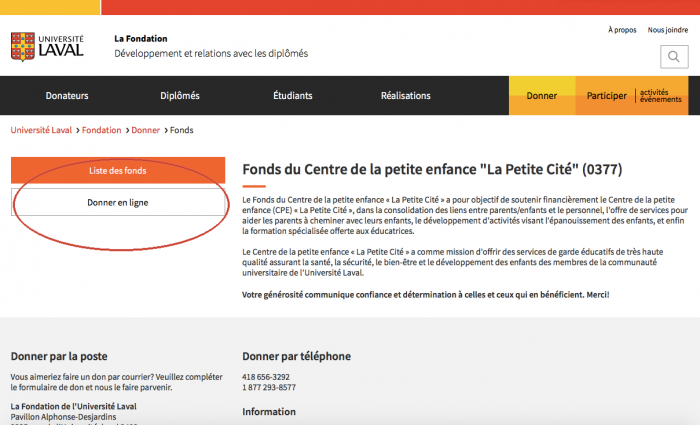Click La Fondation header title
This screenshot has width=700, height=425.
141,38
